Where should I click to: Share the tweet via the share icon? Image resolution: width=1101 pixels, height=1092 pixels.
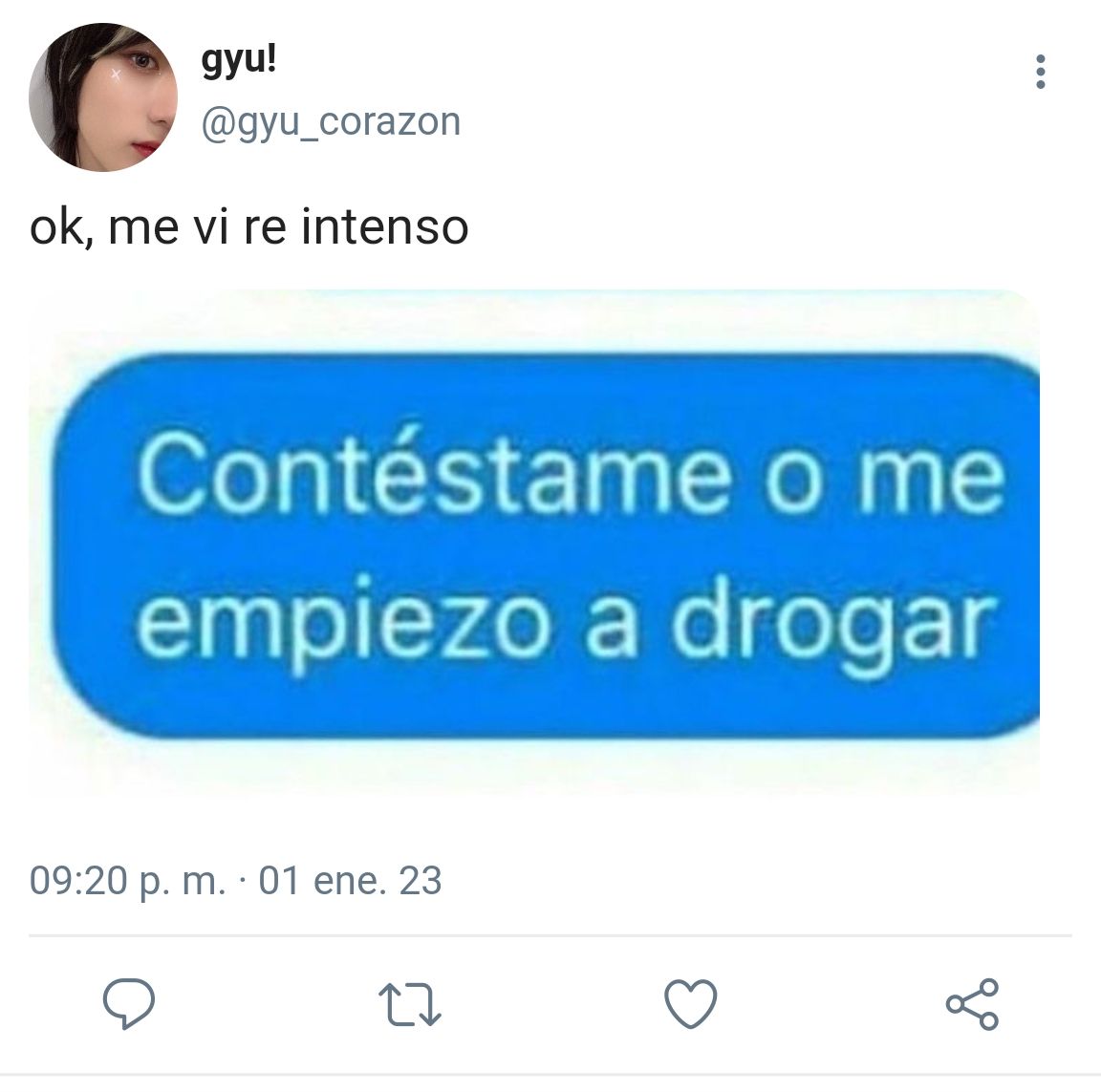pyautogui.click(x=973, y=1003)
